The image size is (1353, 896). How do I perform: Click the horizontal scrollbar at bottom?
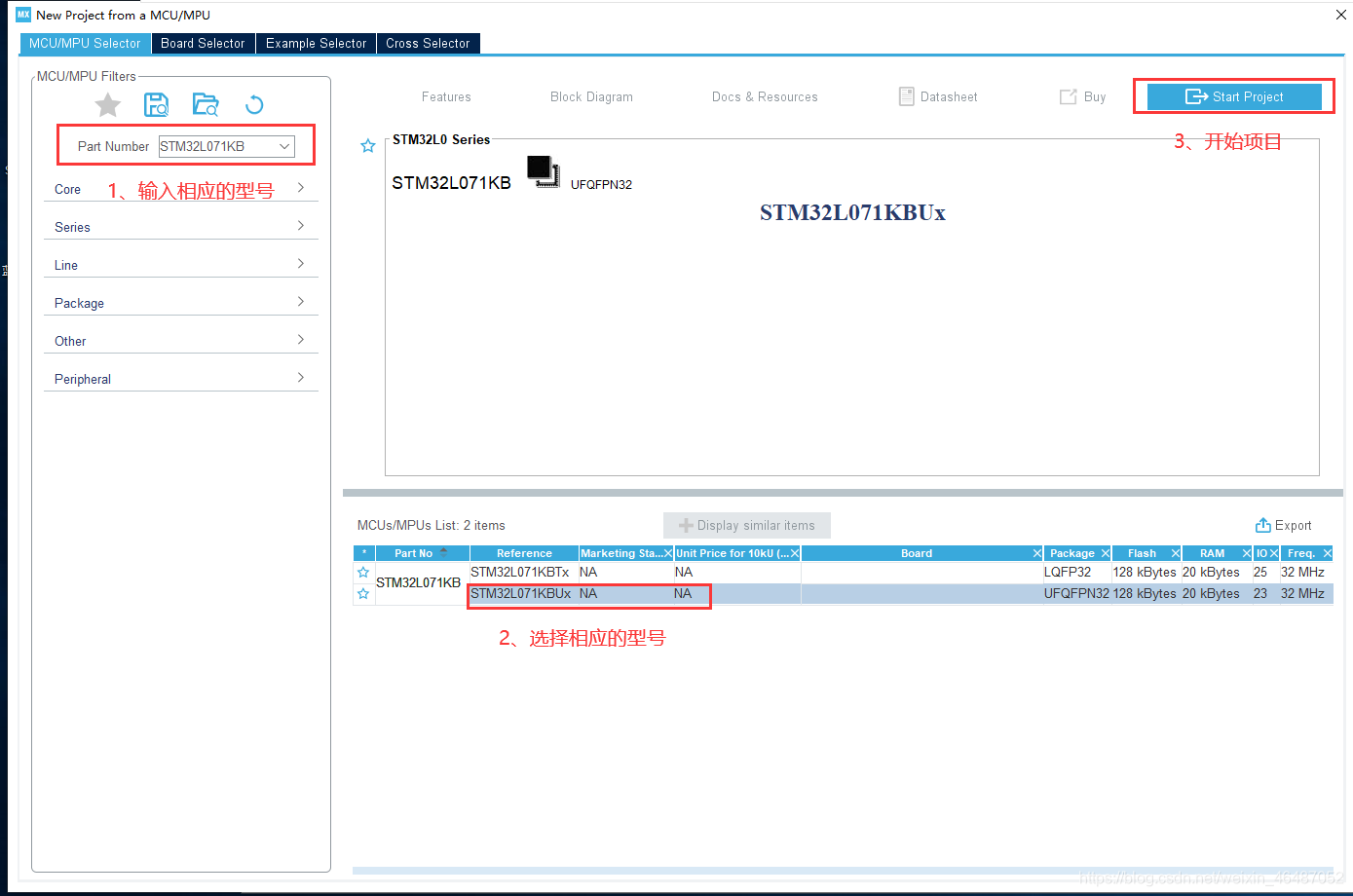tap(843, 871)
